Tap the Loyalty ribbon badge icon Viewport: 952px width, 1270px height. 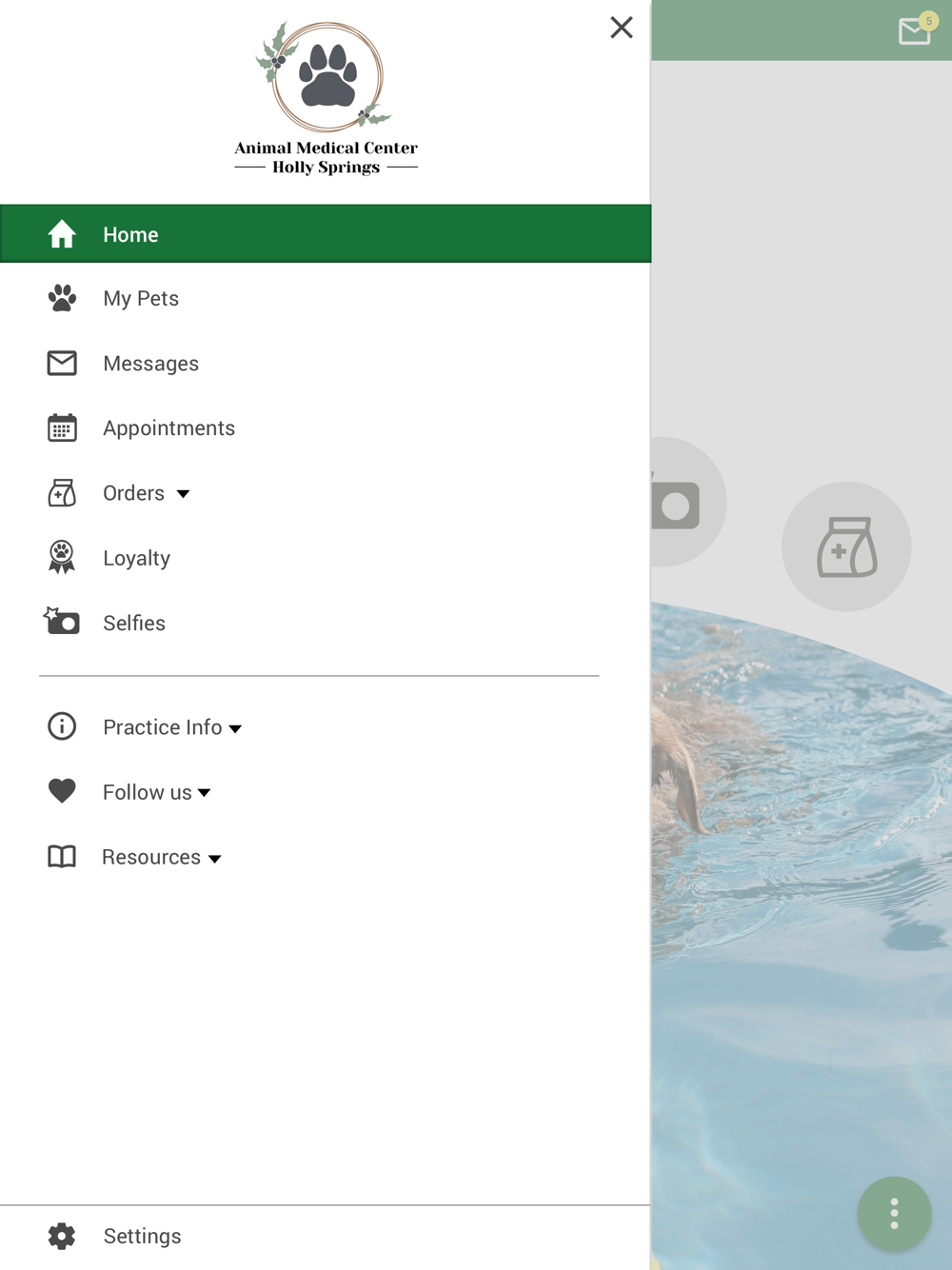click(x=62, y=557)
